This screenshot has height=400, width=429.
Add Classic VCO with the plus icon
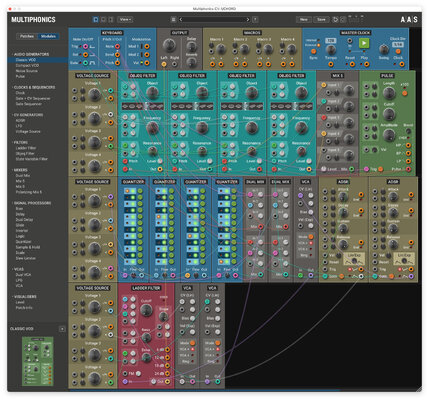pyautogui.click(x=62, y=329)
